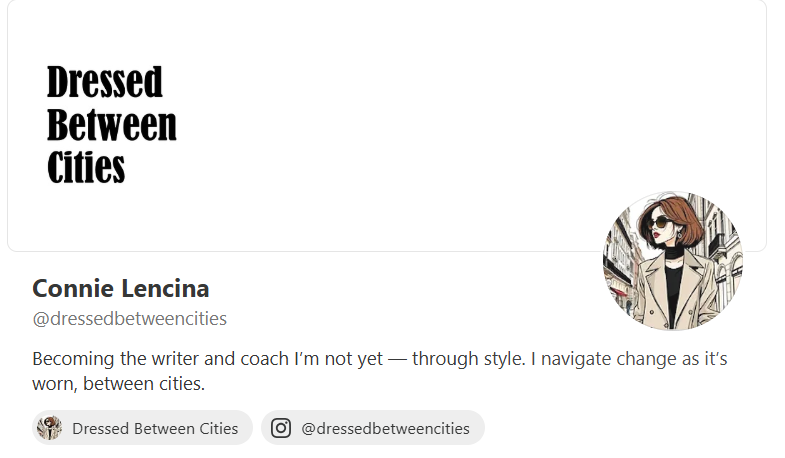Click the Dressed Between Cities banner logo
The image size is (785, 458).
tap(111, 125)
